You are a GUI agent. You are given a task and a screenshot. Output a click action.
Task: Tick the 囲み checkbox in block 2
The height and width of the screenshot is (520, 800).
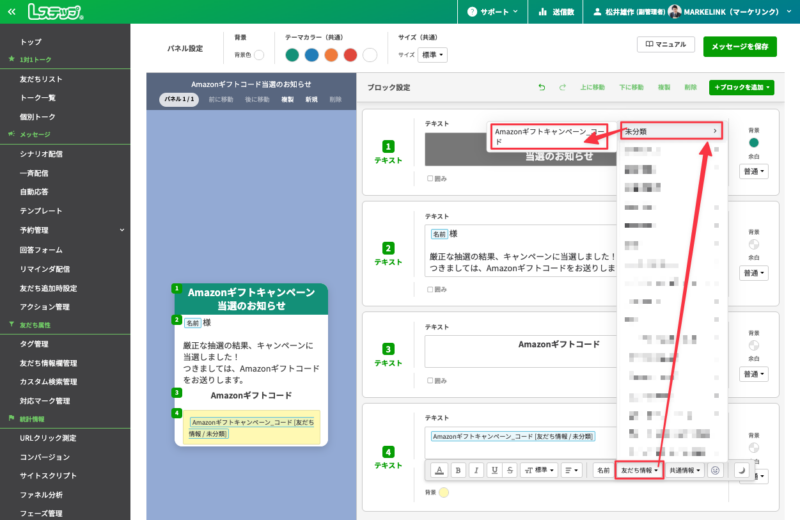coord(430,289)
